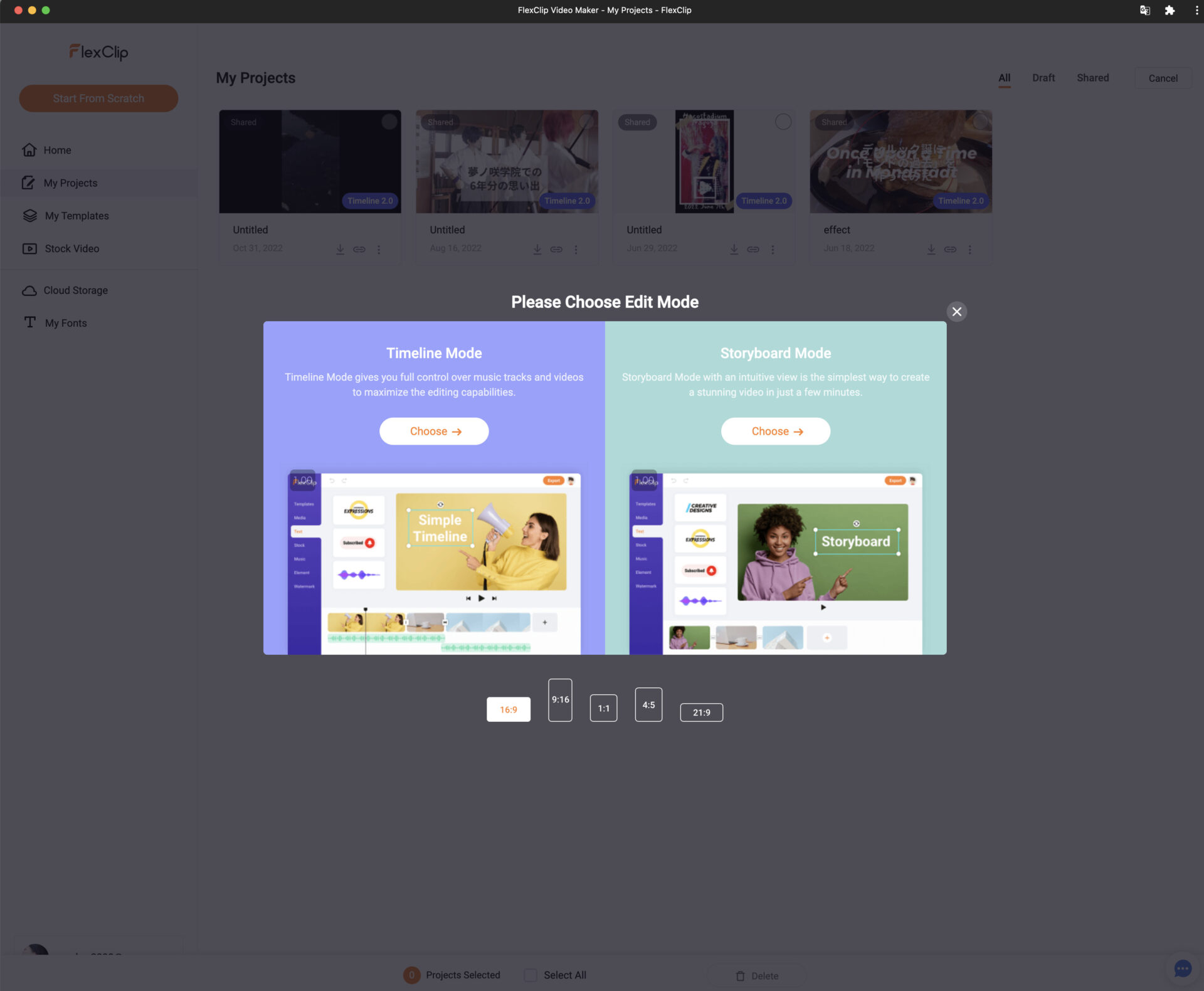Open the browser three-dot menu

point(1196,10)
